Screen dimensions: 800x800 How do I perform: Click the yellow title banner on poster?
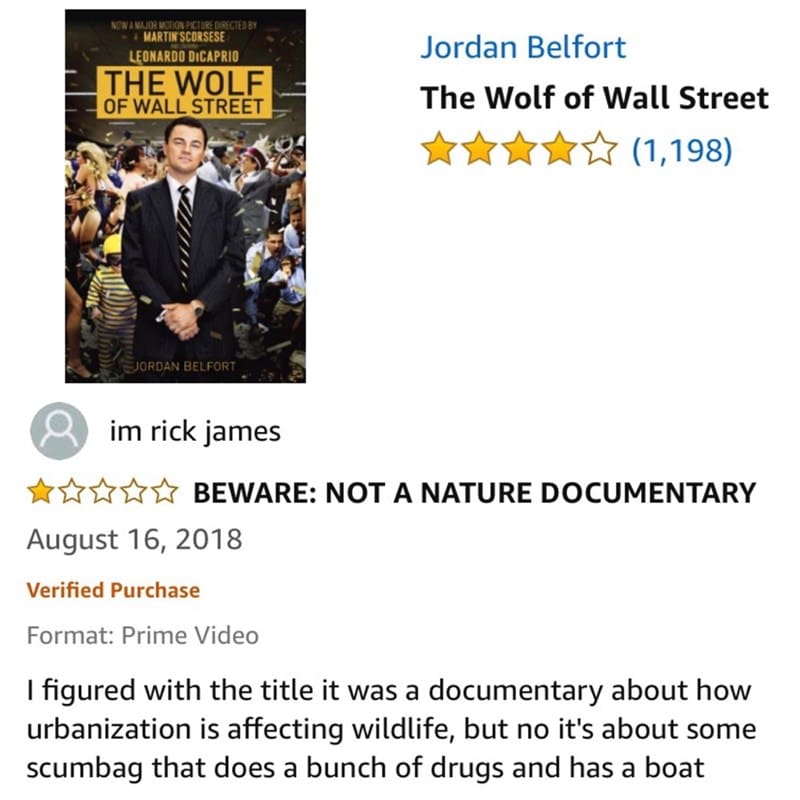click(184, 92)
